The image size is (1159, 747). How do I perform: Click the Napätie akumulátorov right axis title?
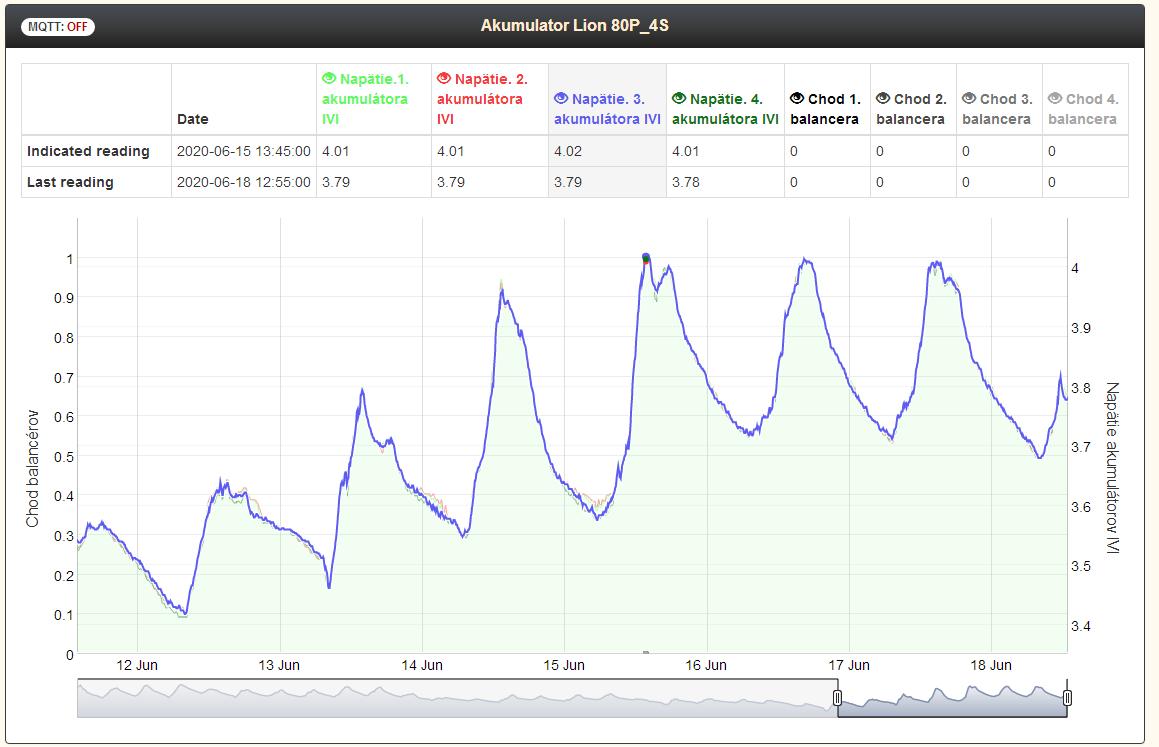1111,468
